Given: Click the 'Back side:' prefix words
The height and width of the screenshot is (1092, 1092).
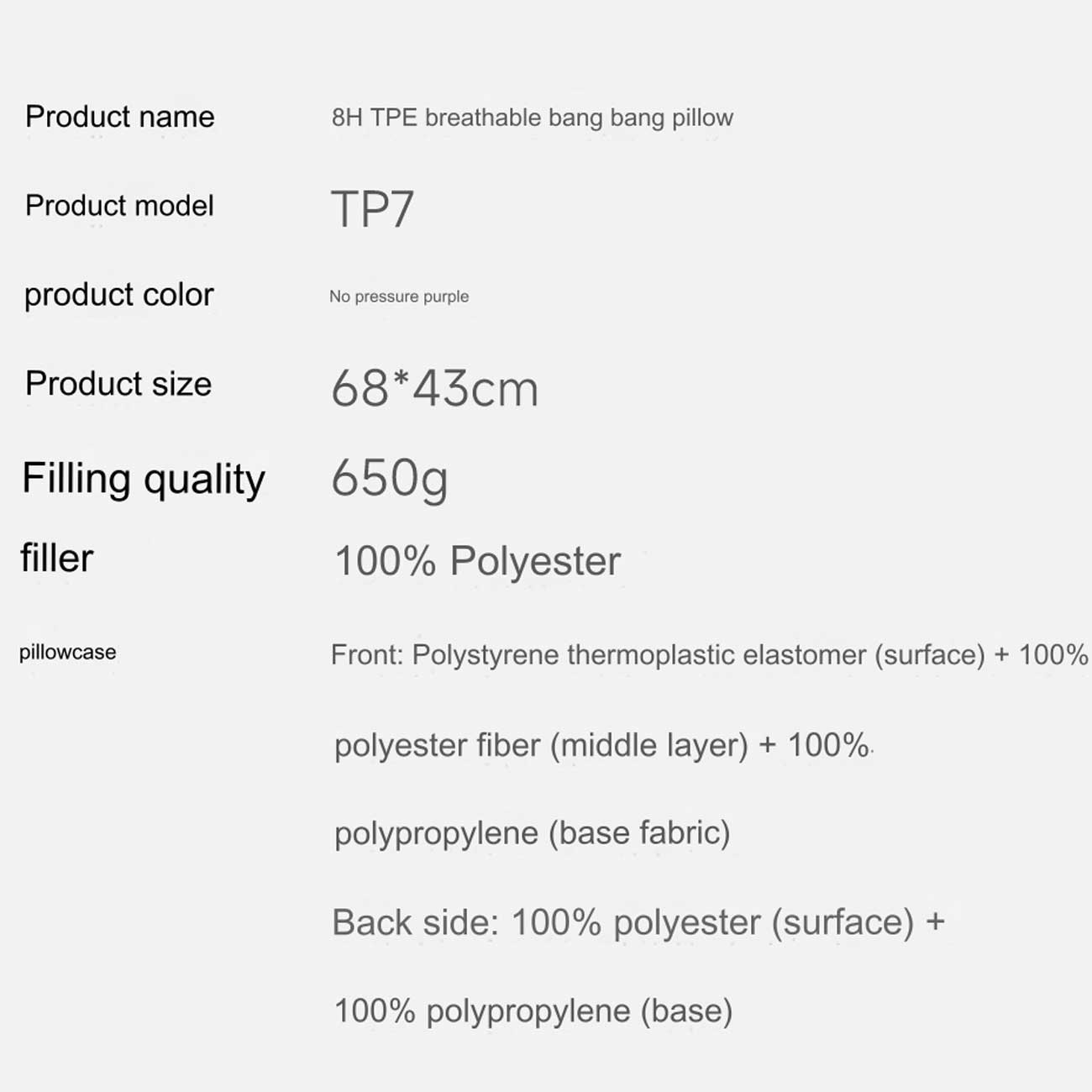Looking at the screenshot, I should pyautogui.click(x=416, y=922).
